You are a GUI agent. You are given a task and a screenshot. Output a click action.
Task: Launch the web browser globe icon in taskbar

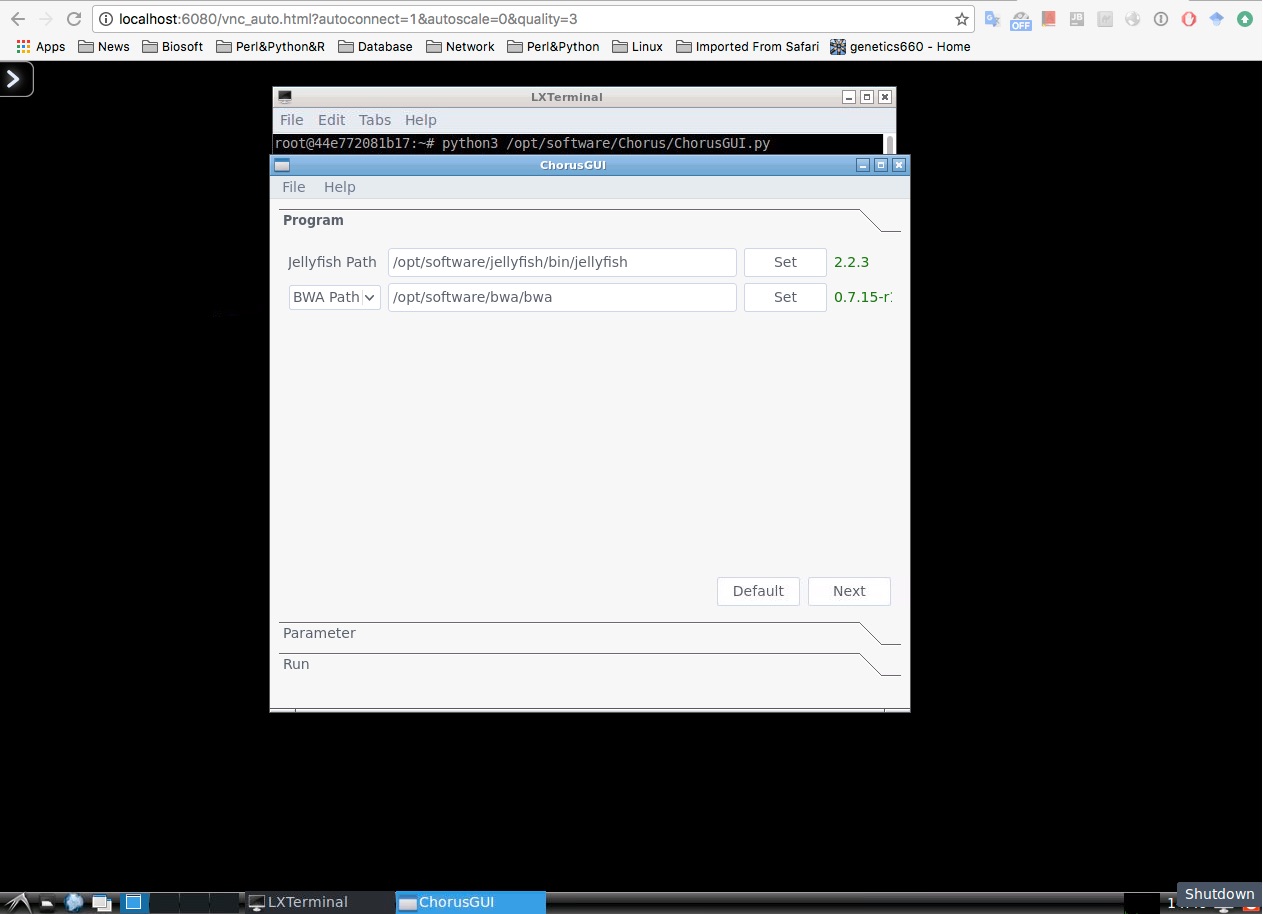74,902
